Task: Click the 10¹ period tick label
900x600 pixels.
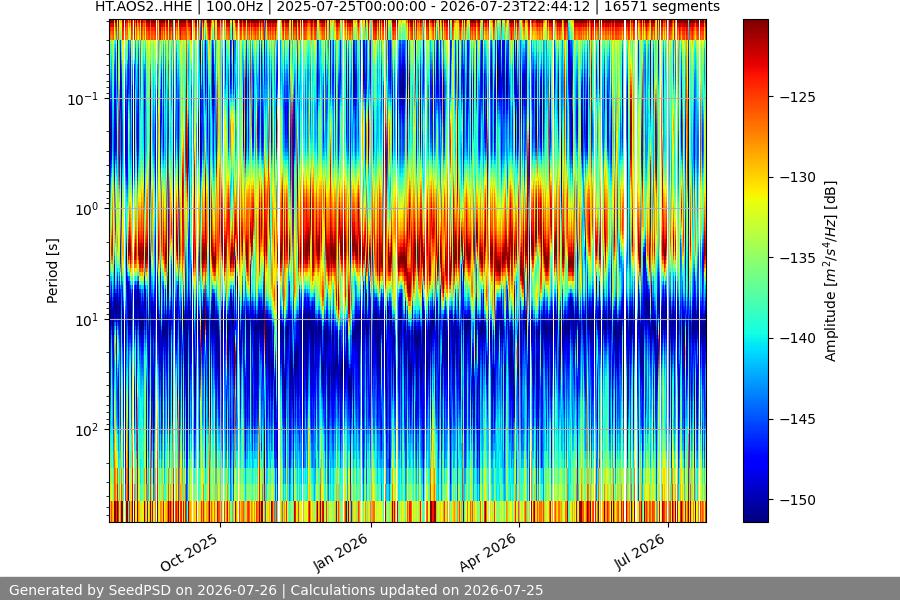Action: (x=86, y=320)
